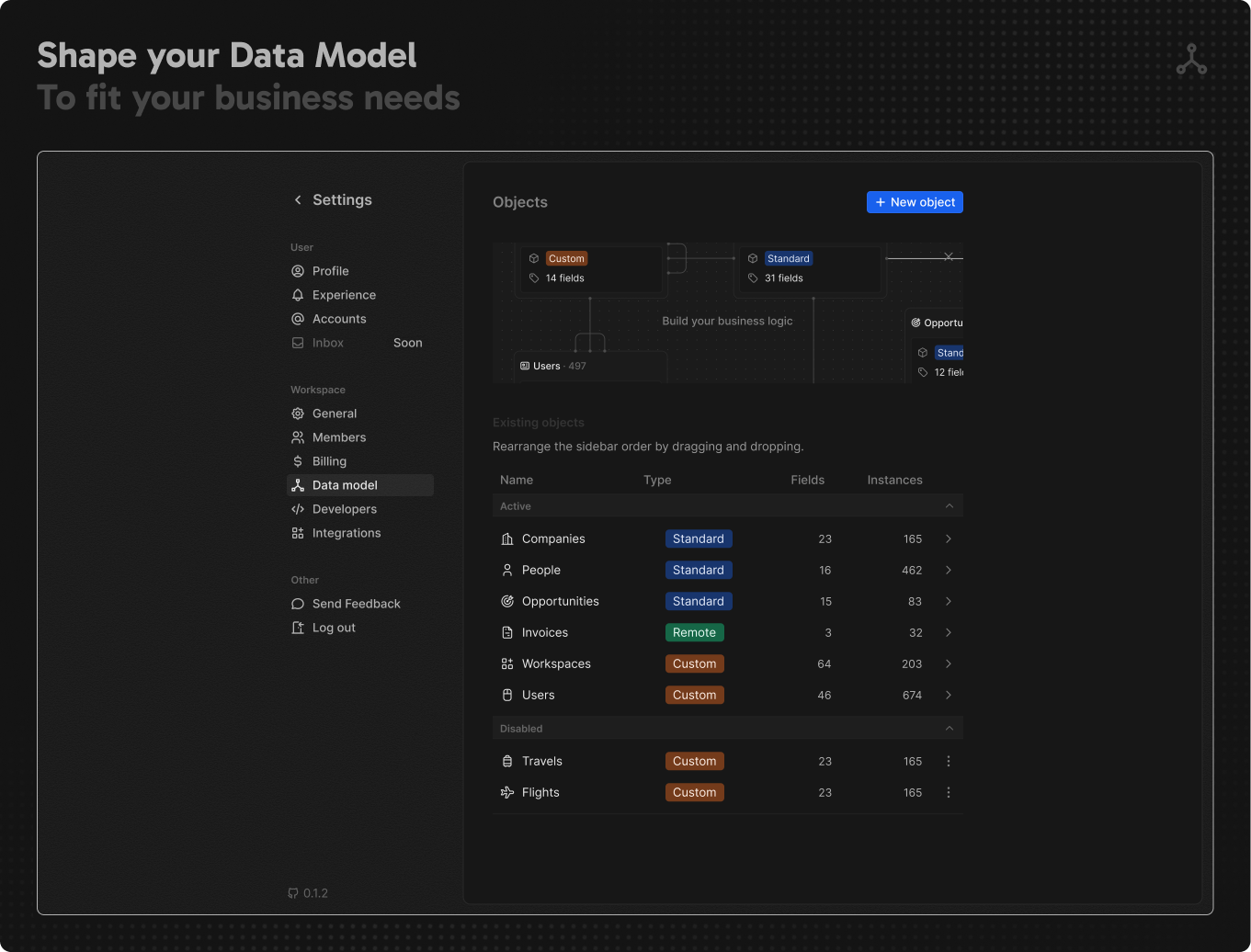The width and height of the screenshot is (1251, 952).
Task: Open the Integrations sidebar item
Action: [x=346, y=533]
